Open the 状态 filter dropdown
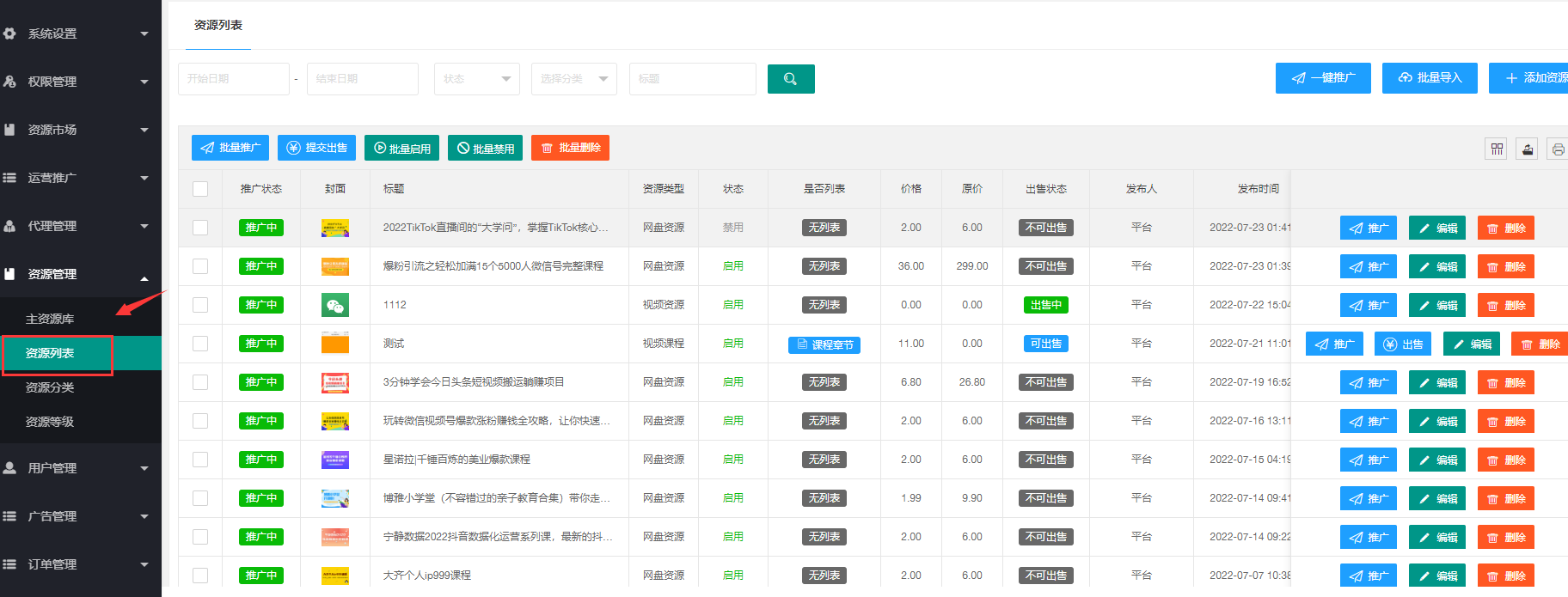 476,79
